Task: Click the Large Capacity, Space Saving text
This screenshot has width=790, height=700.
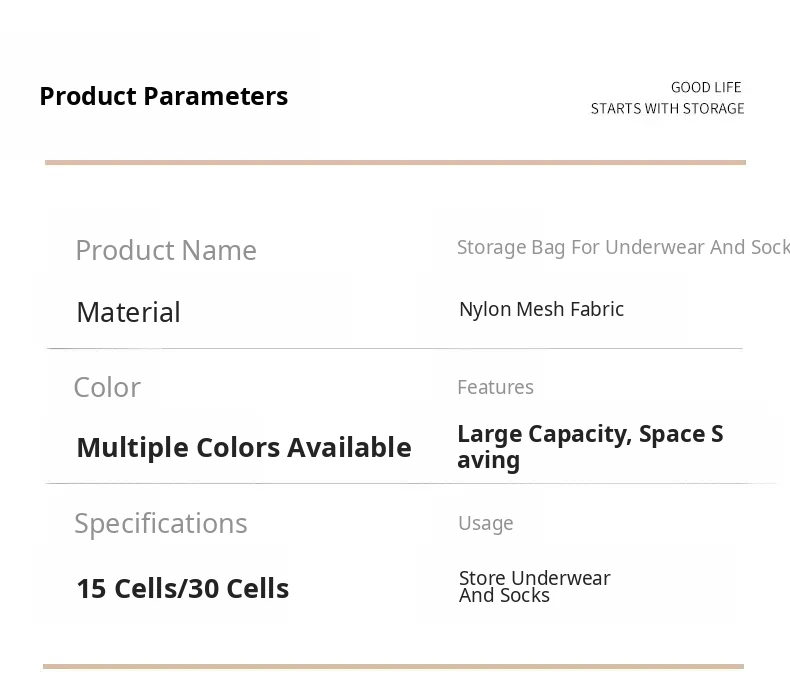Action: click(589, 446)
